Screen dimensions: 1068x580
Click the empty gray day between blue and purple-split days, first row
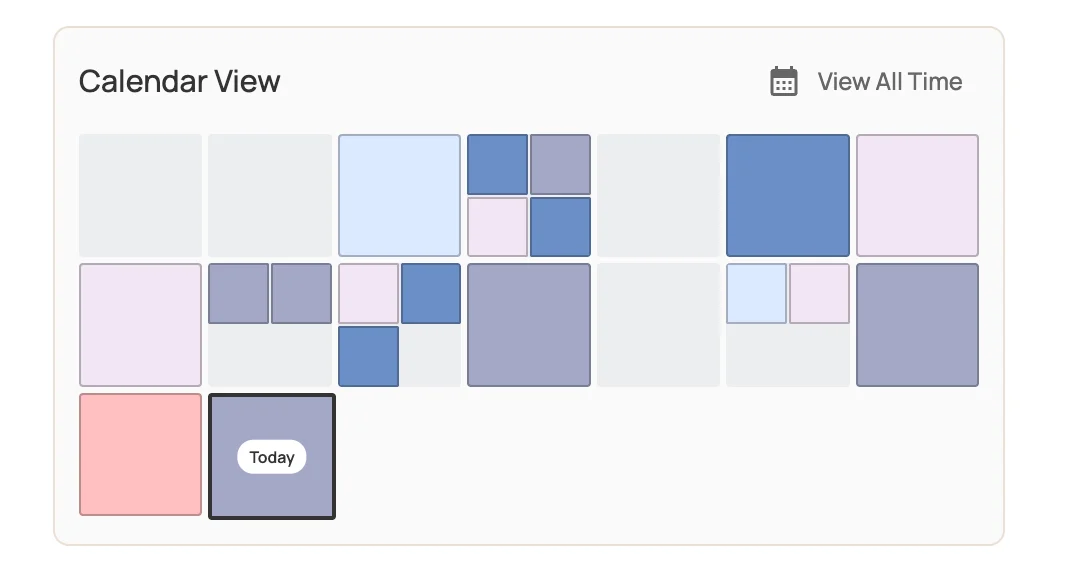pyautogui.click(x=658, y=195)
